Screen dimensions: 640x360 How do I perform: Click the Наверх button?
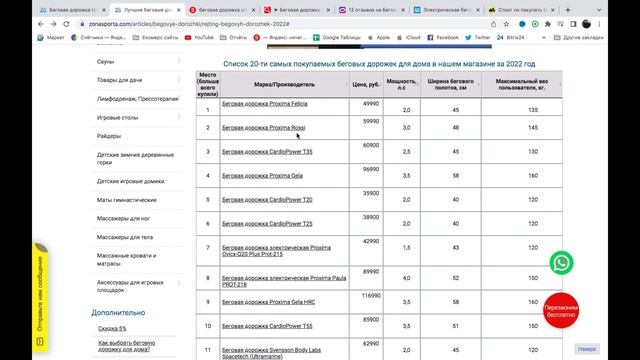[x=587, y=349]
